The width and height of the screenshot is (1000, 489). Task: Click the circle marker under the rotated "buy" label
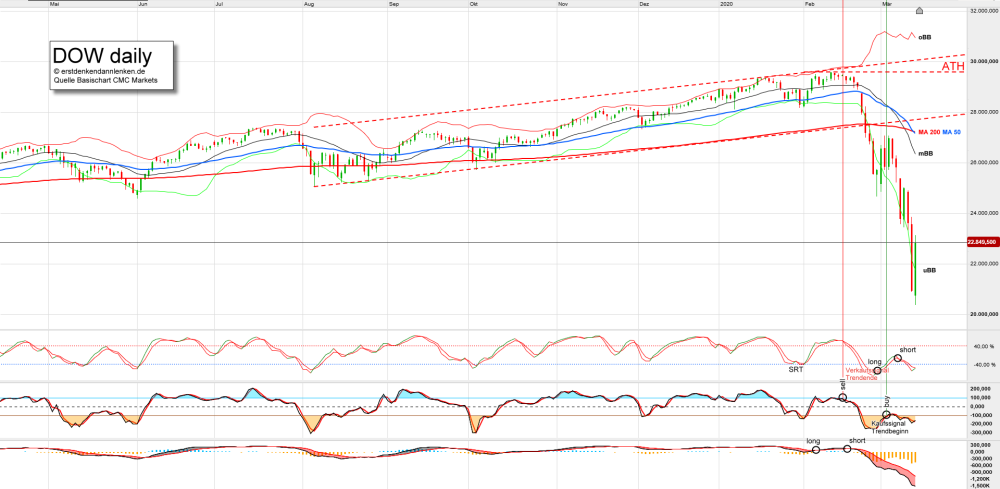[x=886, y=415]
